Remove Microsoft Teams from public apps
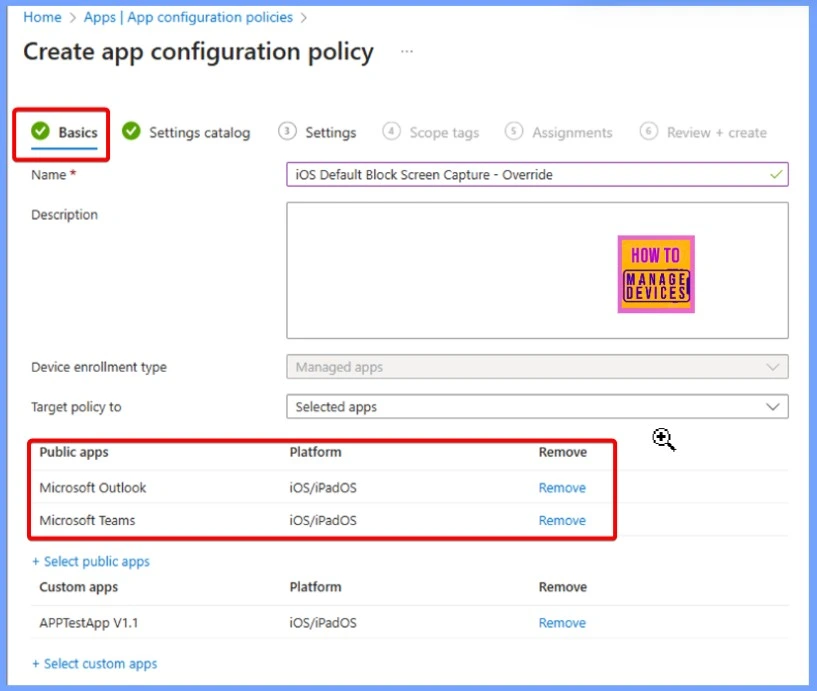Viewport: 817px width, 691px height. coord(562,520)
